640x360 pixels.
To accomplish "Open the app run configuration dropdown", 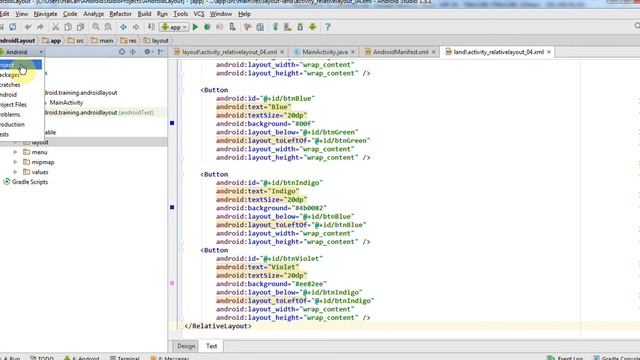I will pos(174,27).
